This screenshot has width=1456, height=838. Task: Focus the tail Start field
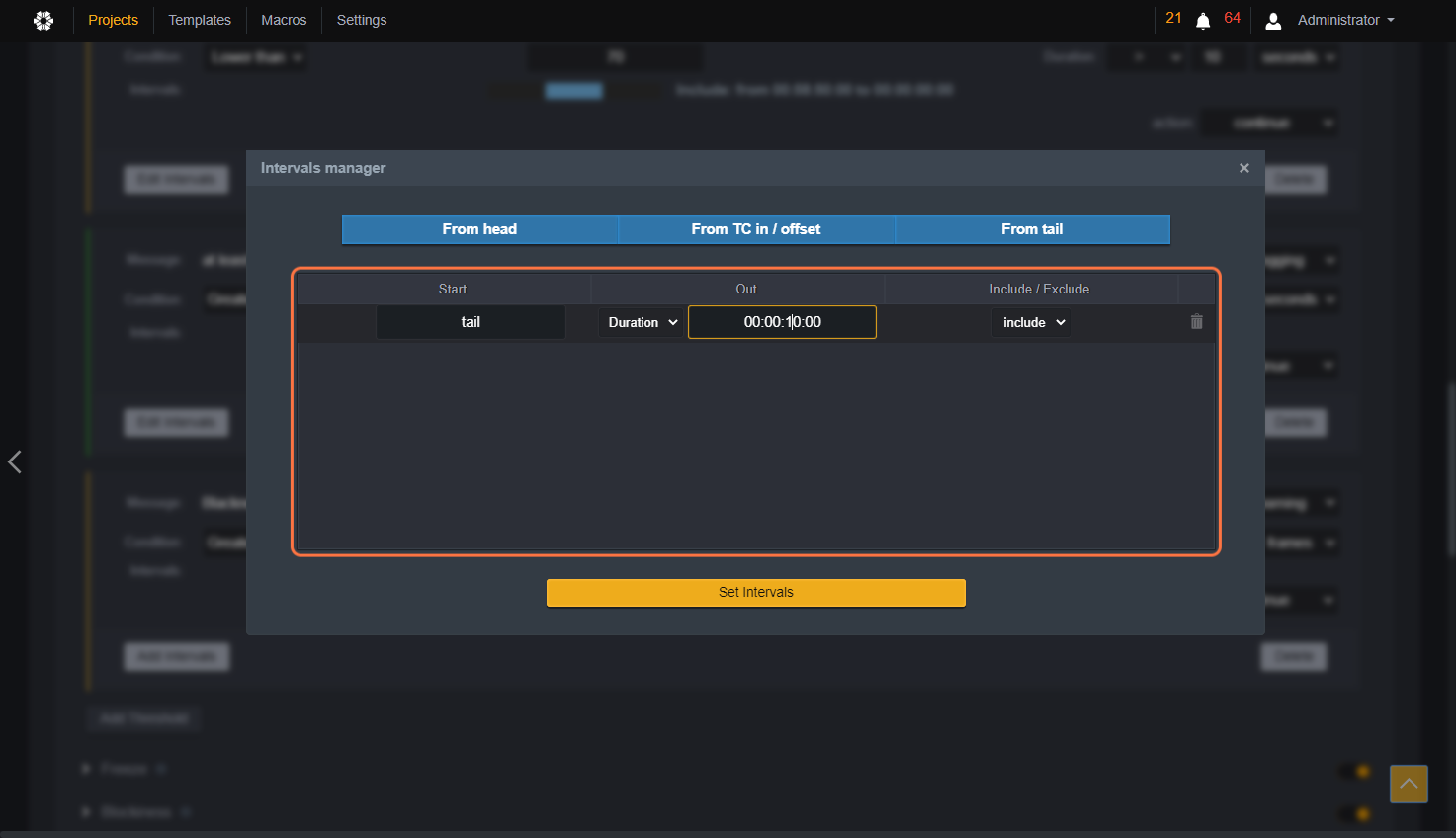(471, 322)
